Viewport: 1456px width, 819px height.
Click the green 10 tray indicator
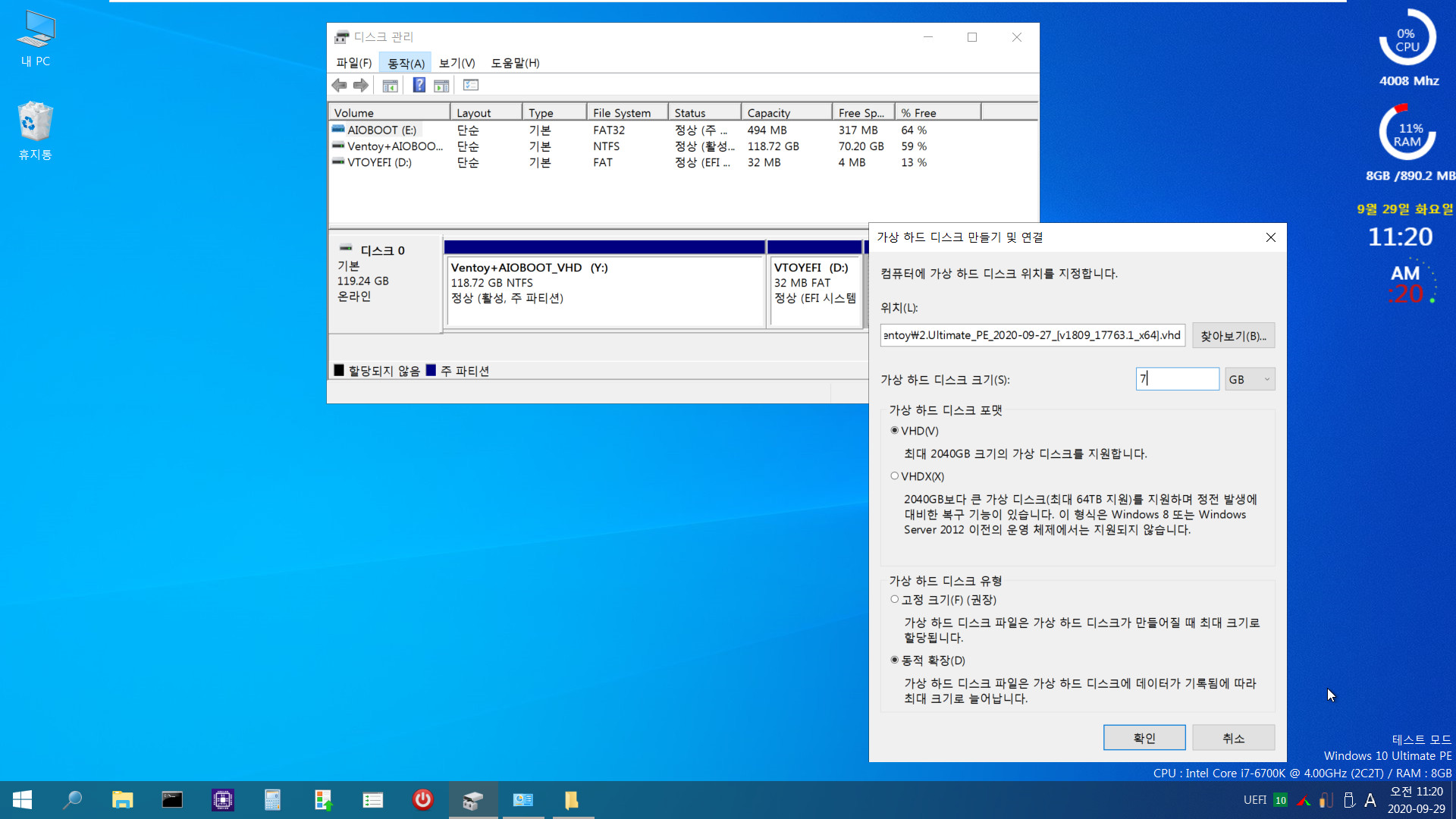(1280, 800)
